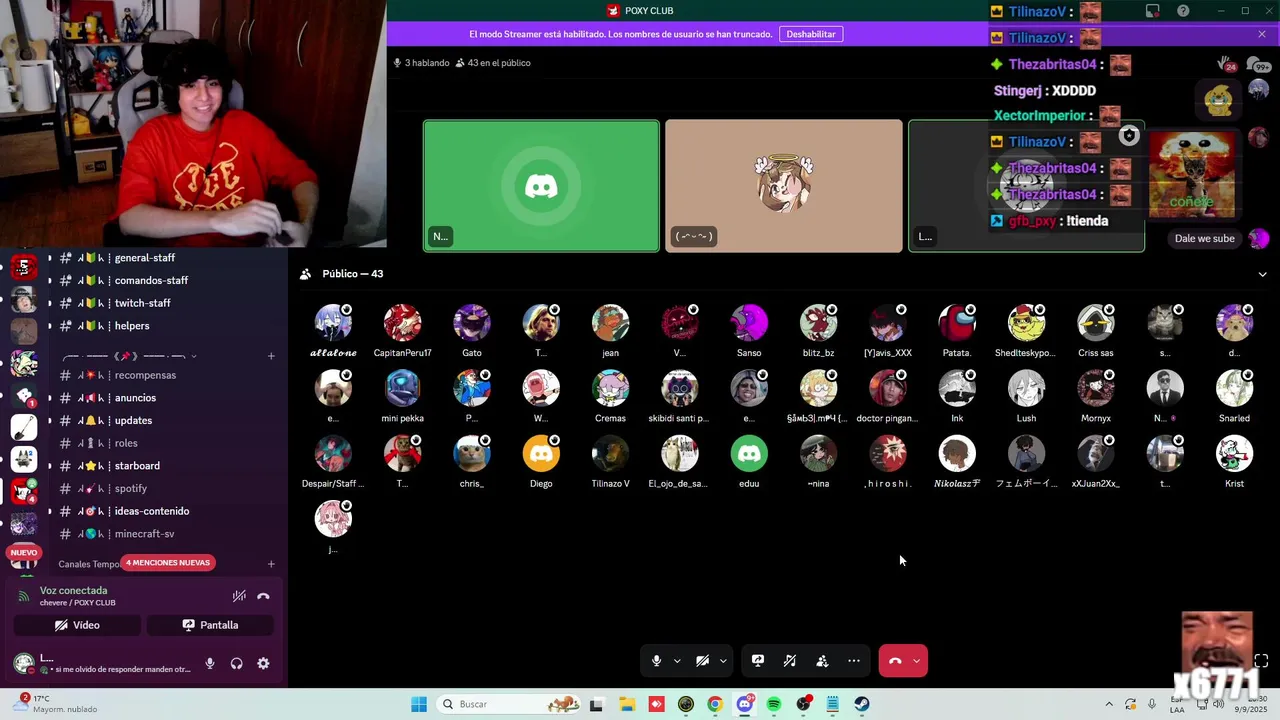The image size is (1280, 720).
Task: Click the Buscar taskbar search box
Action: (x=509, y=704)
